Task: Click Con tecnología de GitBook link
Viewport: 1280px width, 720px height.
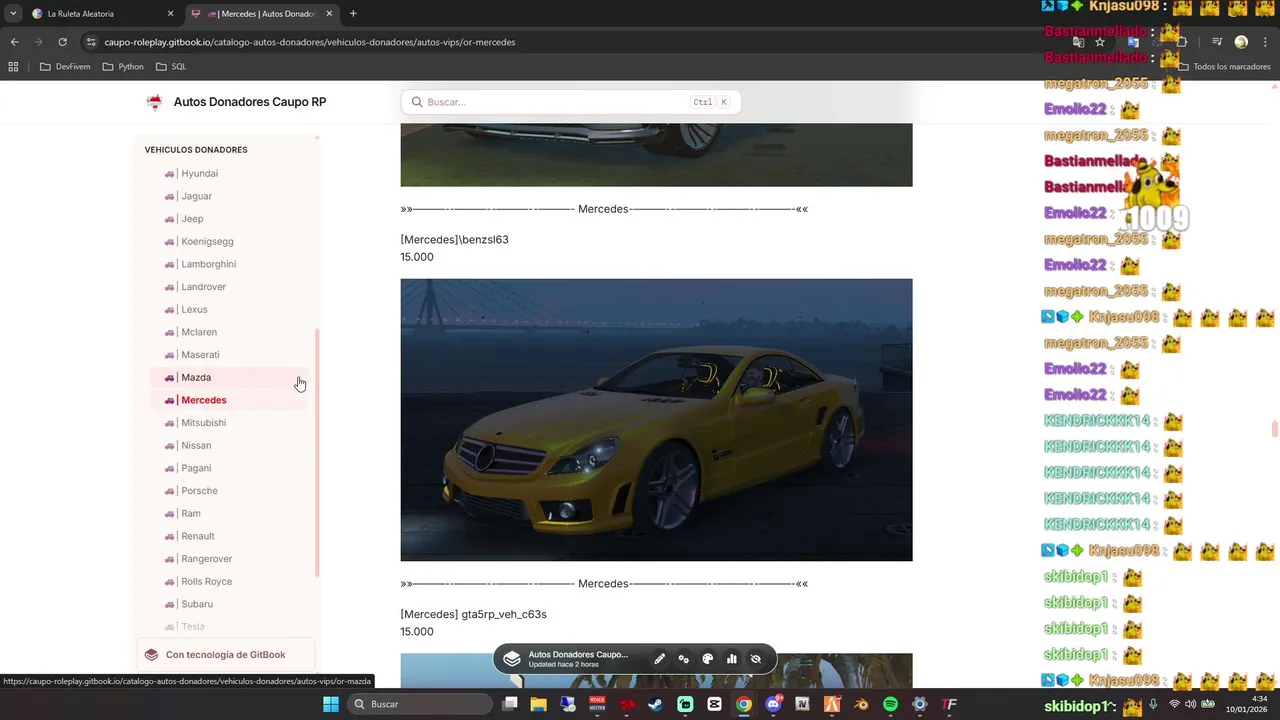Action: click(x=226, y=655)
